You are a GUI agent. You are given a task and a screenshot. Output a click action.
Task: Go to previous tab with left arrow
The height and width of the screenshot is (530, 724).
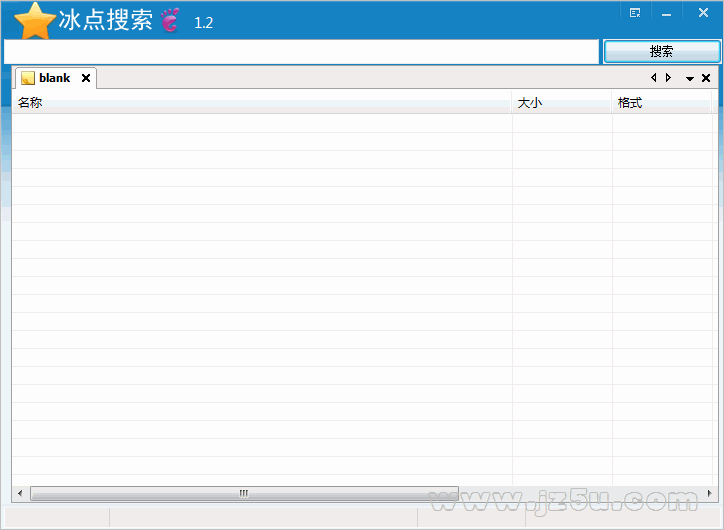point(653,78)
